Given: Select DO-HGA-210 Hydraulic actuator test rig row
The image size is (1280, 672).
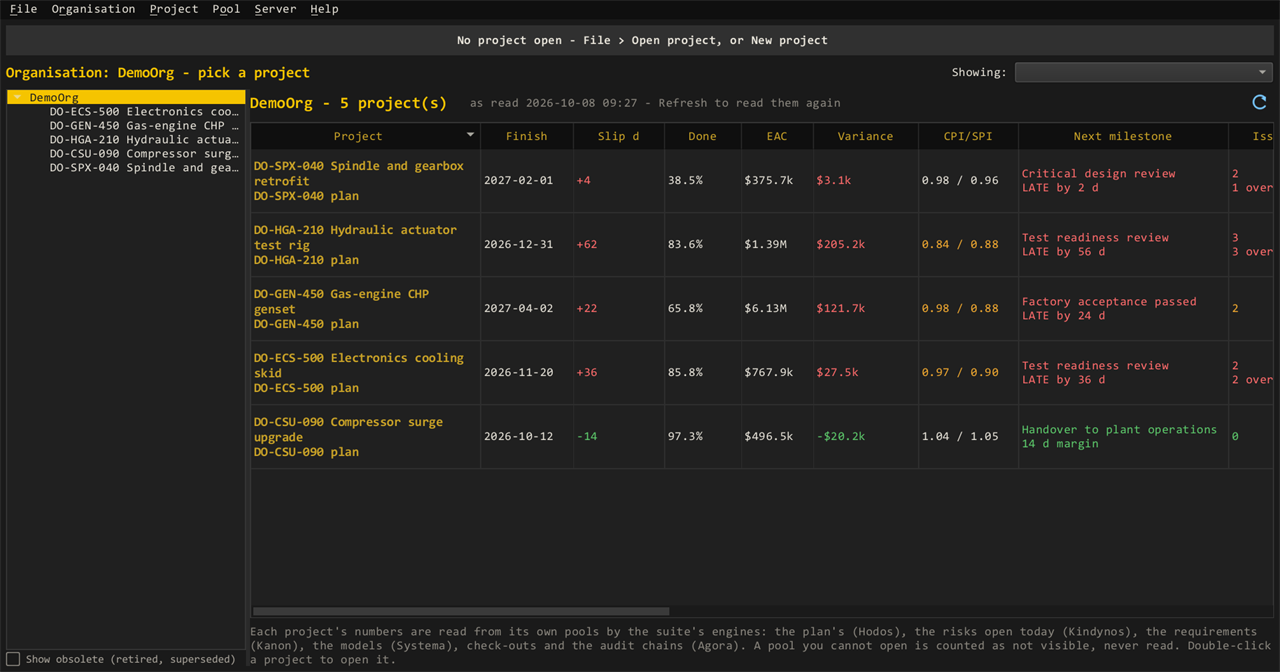Looking at the screenshot, I should click(762, 245).
